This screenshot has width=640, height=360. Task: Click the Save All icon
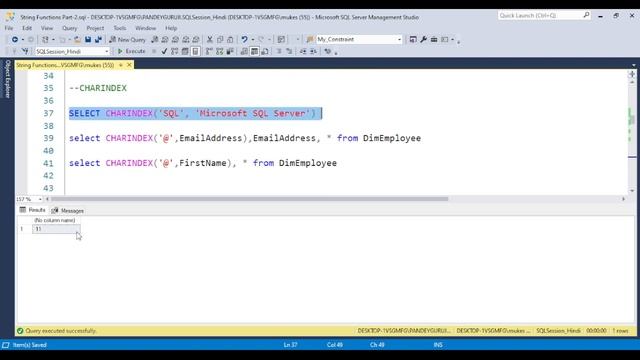[x=98, y=40]
